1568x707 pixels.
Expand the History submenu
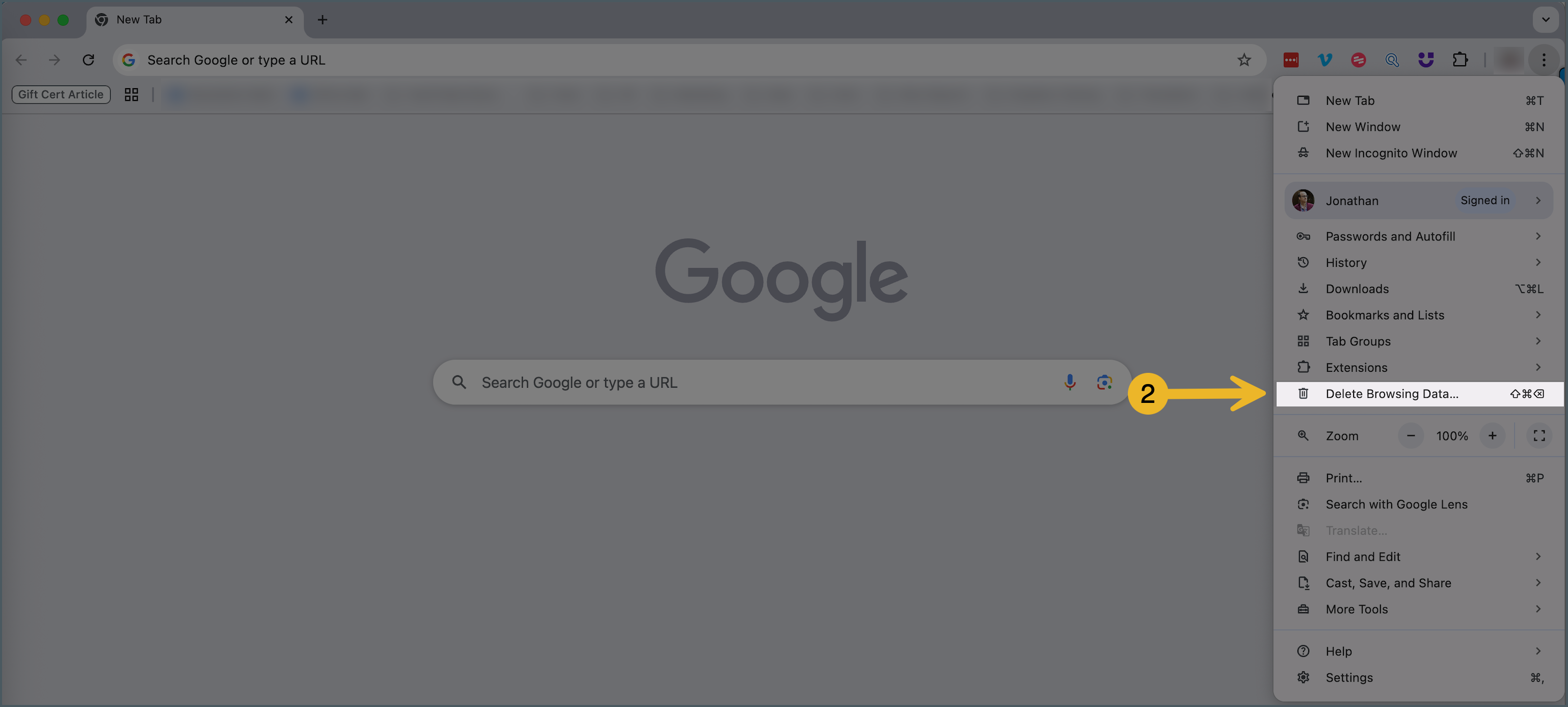click(1418, 262)
